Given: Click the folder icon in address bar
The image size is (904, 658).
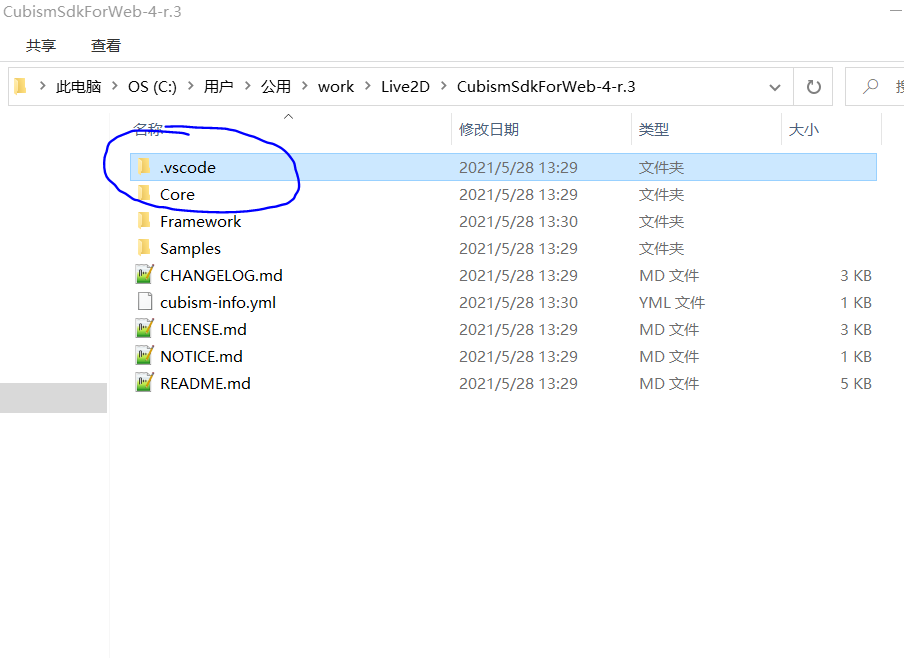Looking at the screenshot, I should coord(20,86).
